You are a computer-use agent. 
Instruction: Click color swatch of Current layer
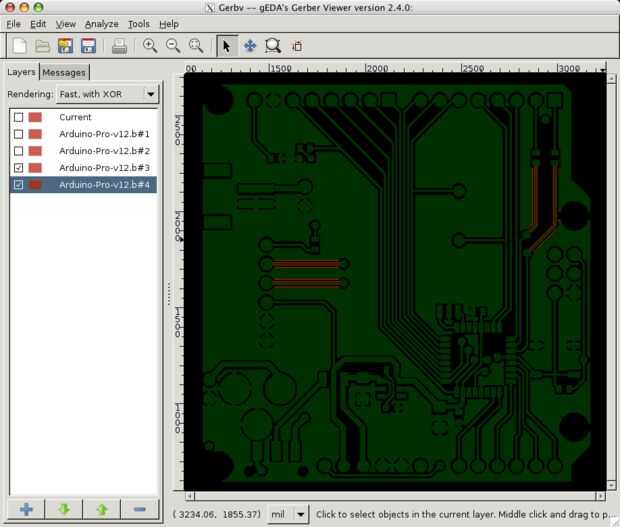tap(35, 117)
